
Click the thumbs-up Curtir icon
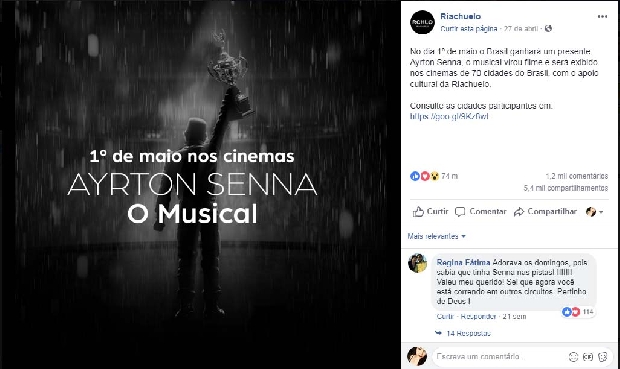click(418, 212)
